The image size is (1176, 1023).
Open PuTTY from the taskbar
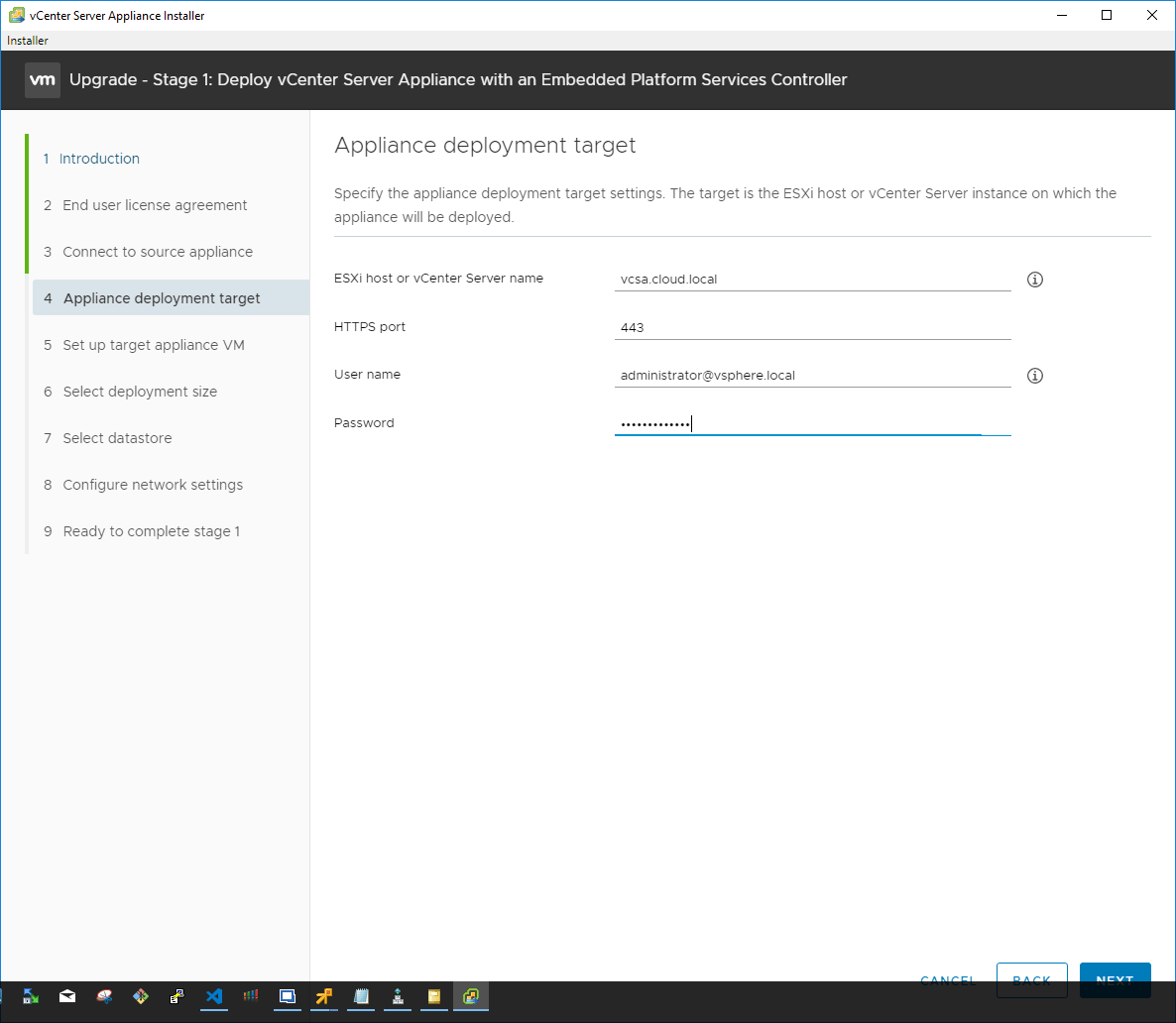(177, 996)
